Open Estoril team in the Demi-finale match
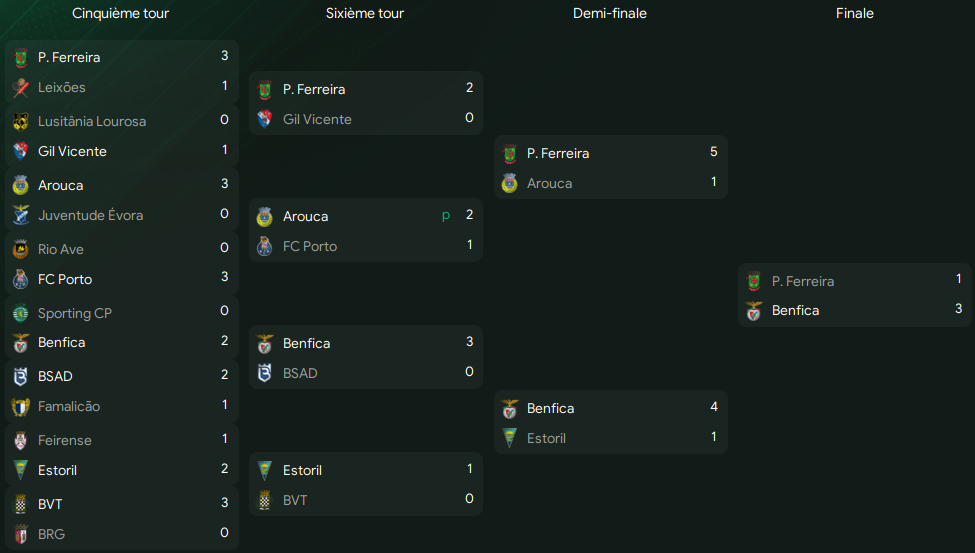This screenshot has height=553, width=975. (546, 439)
